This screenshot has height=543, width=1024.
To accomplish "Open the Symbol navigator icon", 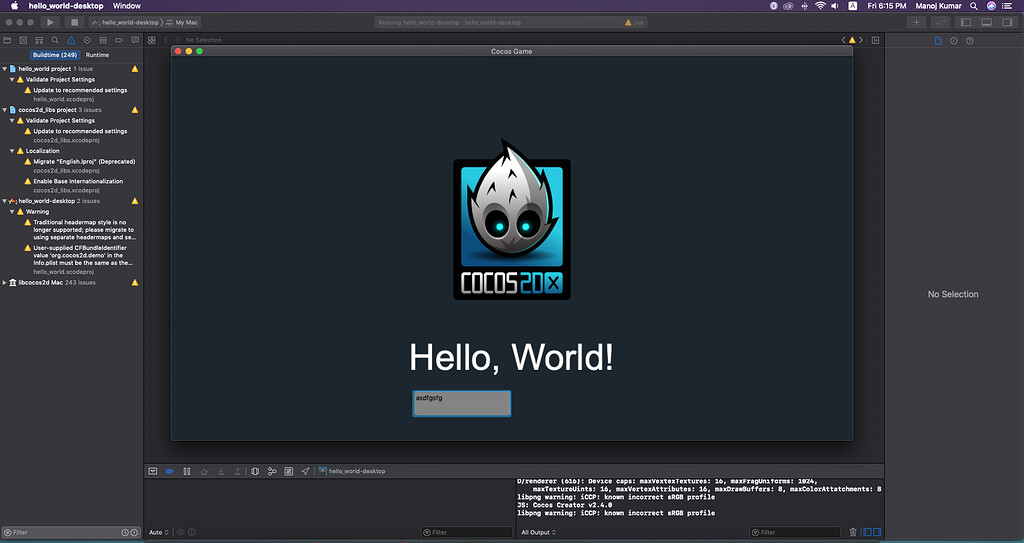I will 39,40.
